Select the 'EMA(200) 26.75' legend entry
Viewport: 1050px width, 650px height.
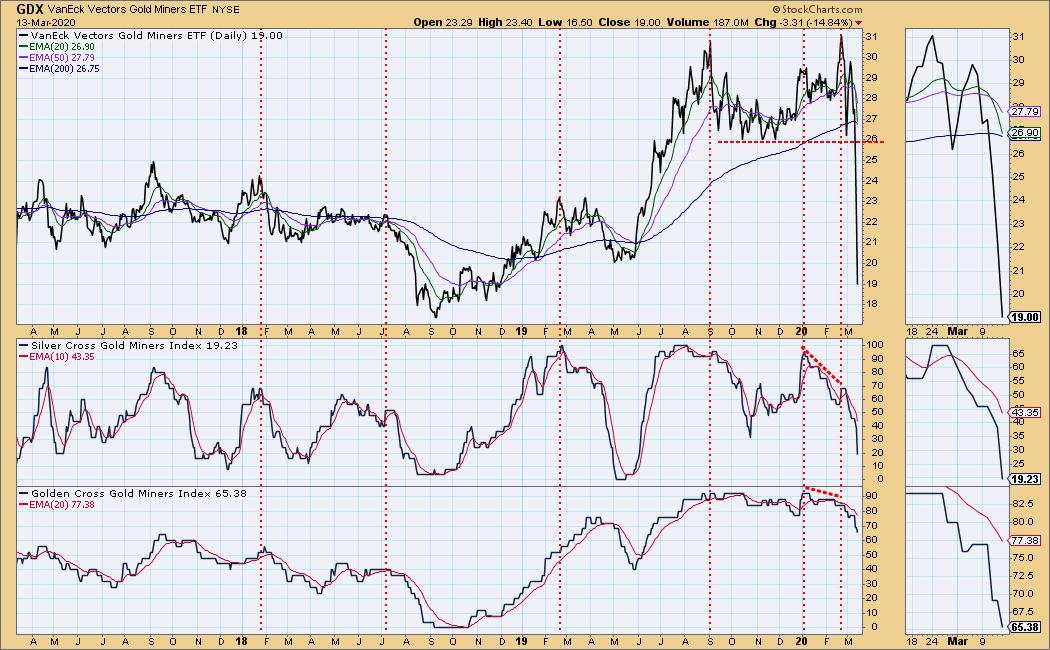pos(60,68)
